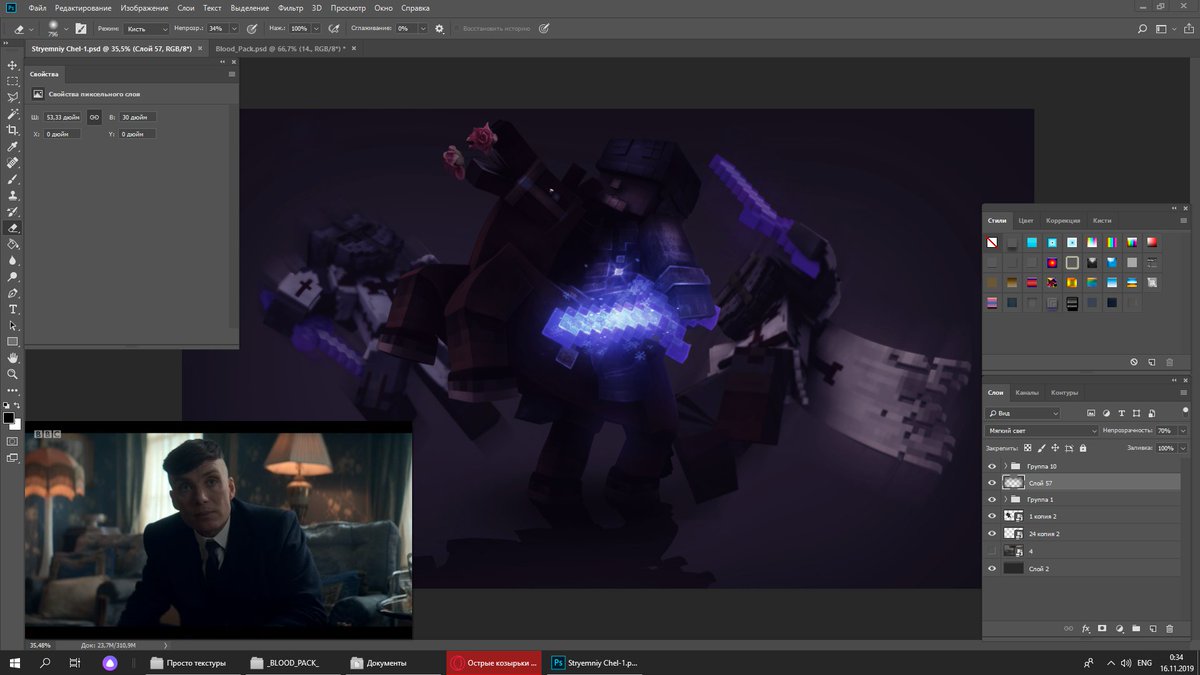Toggle the brush settings panel icon

tap(79, 29)
